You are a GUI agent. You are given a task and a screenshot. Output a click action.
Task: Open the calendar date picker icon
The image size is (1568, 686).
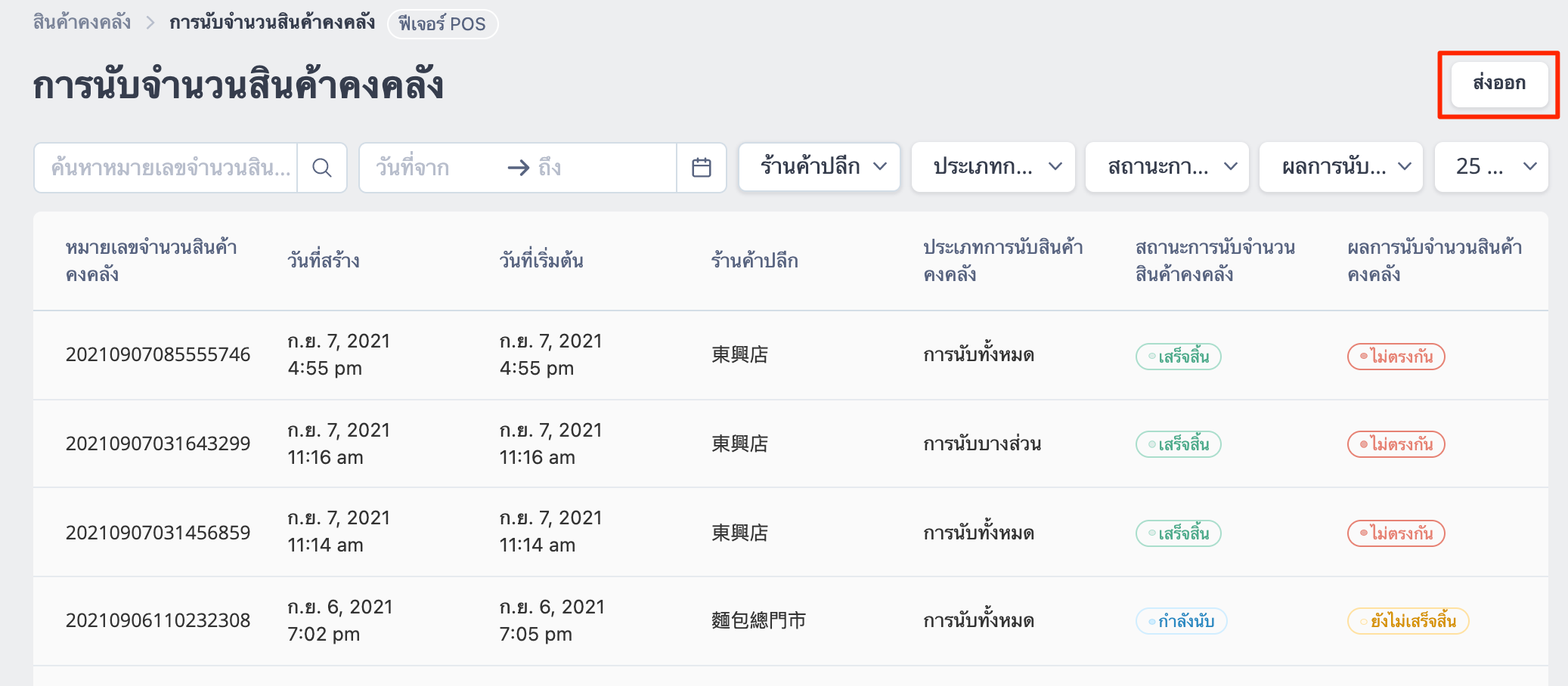[x=702, y=168]
